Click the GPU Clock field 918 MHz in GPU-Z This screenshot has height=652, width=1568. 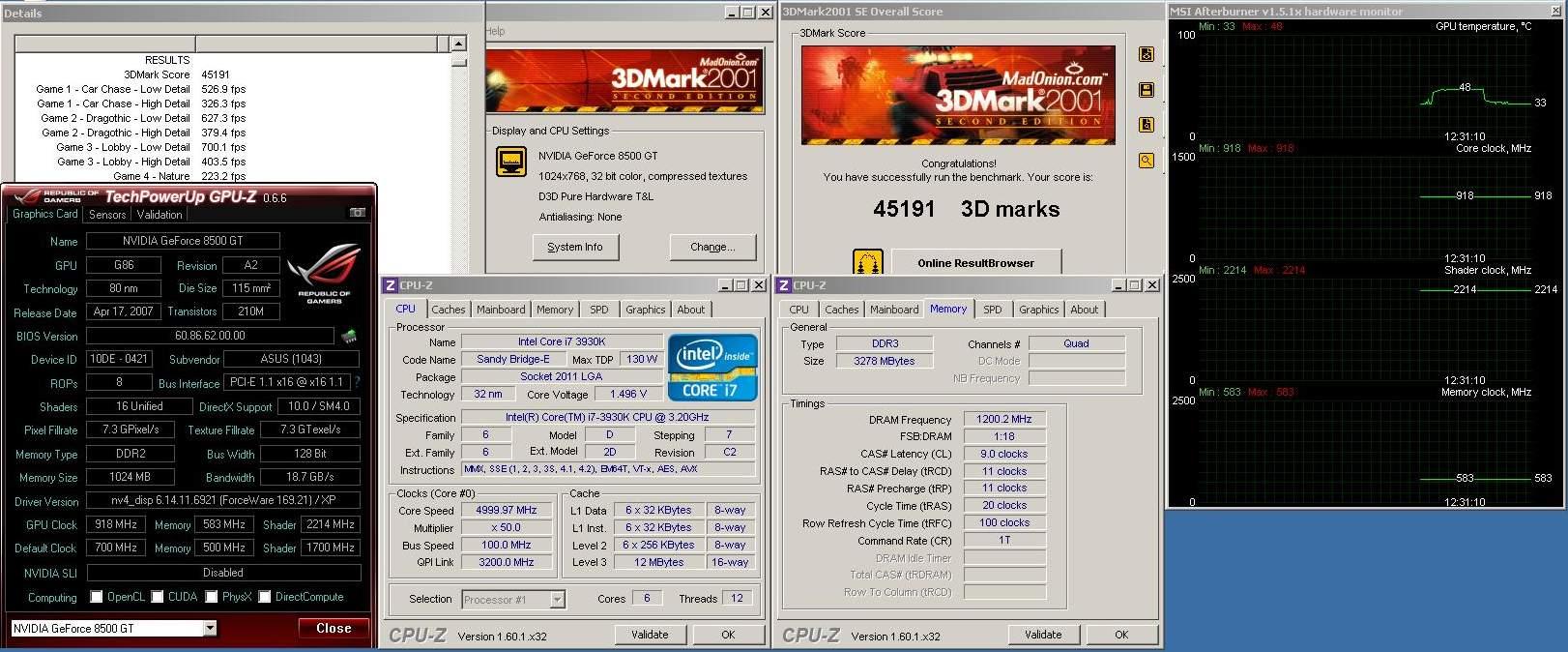click(116, 524)
